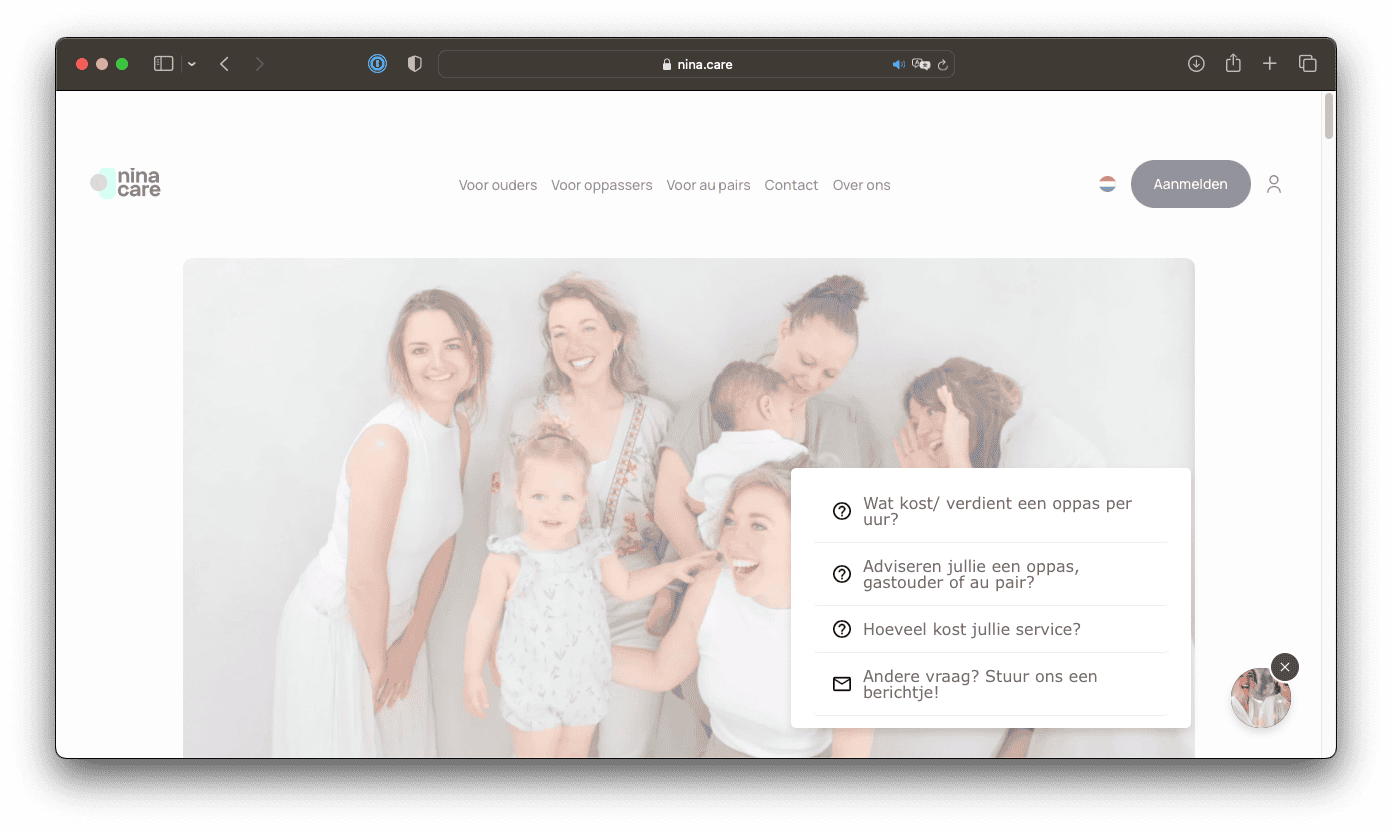Image resolution: width=1392 pixels, height=832 pixels.
Task: Open the share menu
Action: point(1233,63)
